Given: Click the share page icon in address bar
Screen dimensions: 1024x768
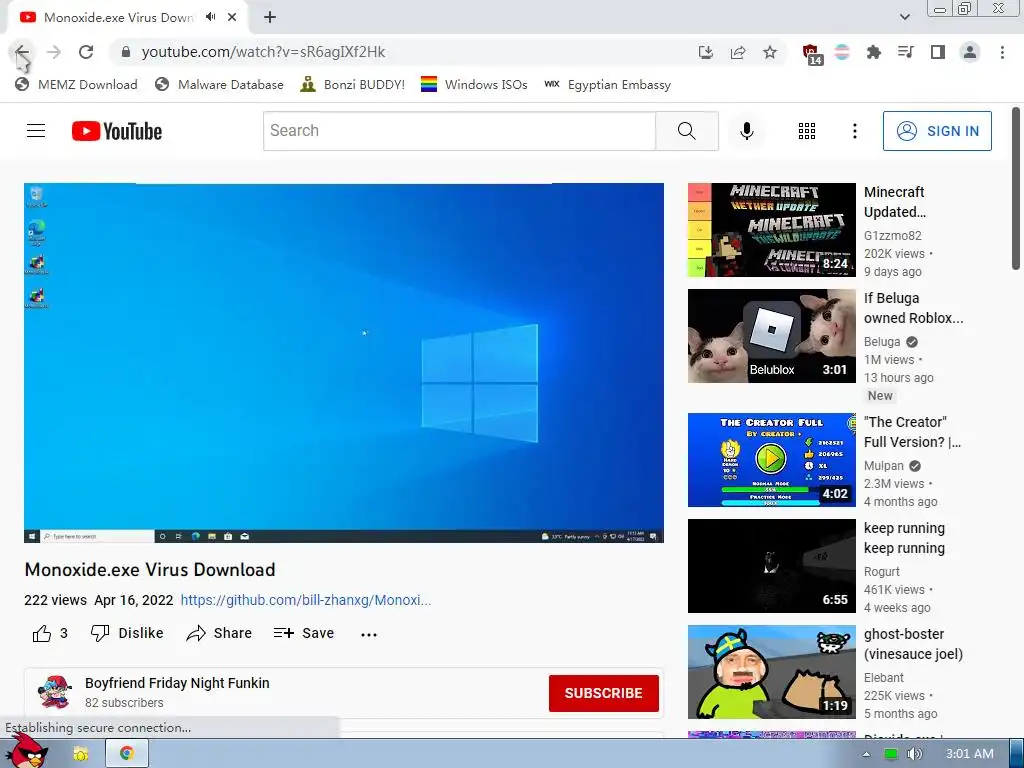Looking at the screenshot, I should (738, 52).
